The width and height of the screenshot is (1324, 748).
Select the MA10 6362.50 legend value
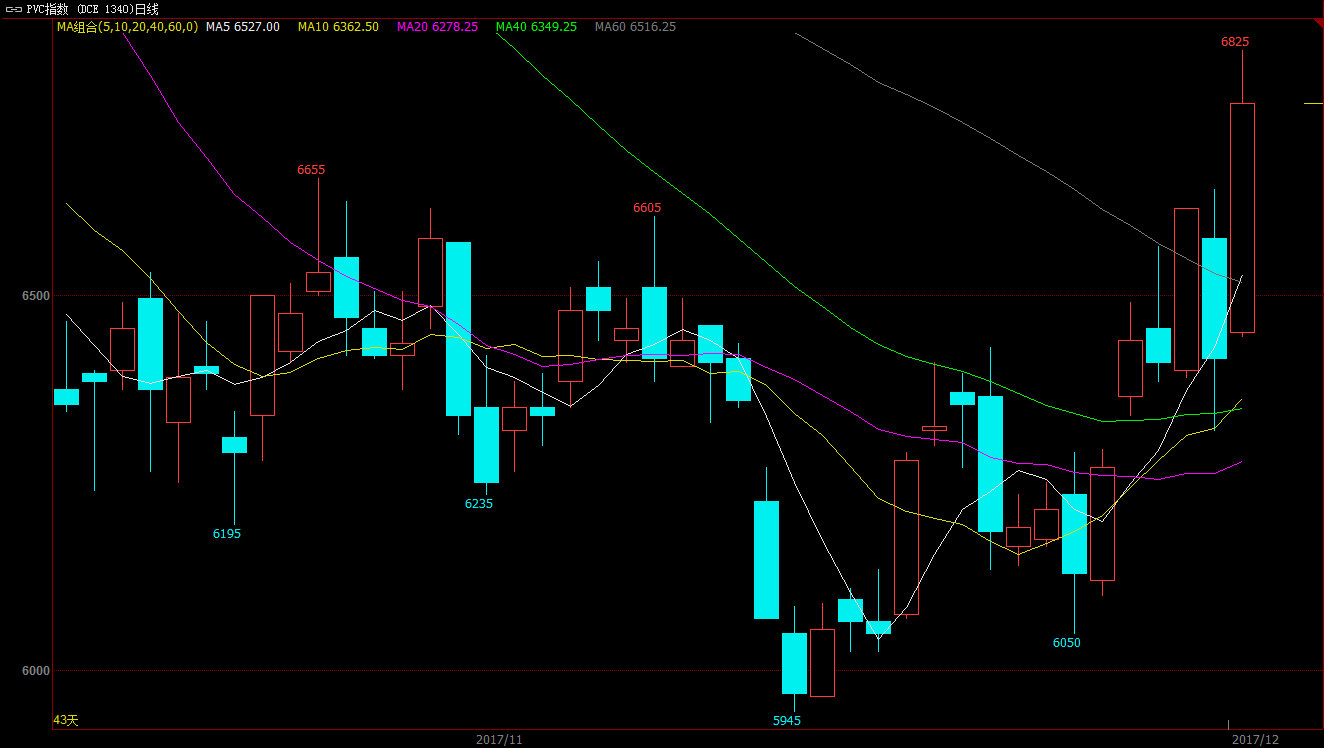[x=338, y=27]
